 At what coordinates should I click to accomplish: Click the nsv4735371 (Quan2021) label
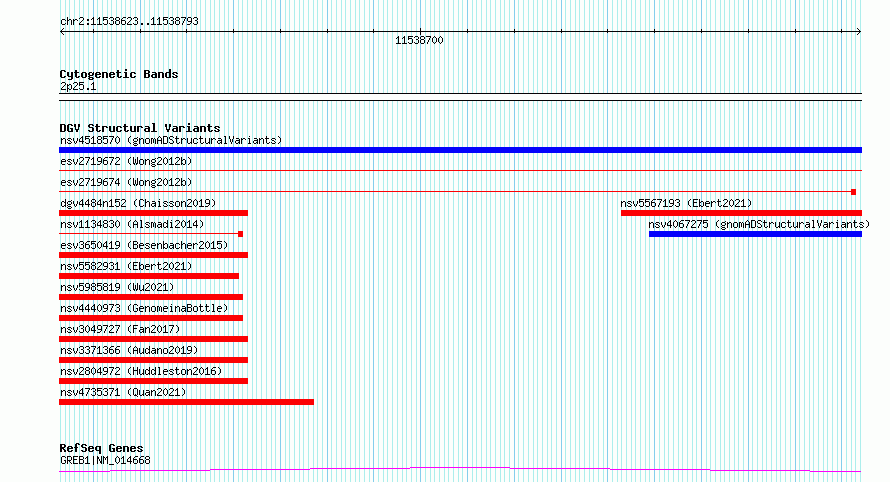click(123, 392)
